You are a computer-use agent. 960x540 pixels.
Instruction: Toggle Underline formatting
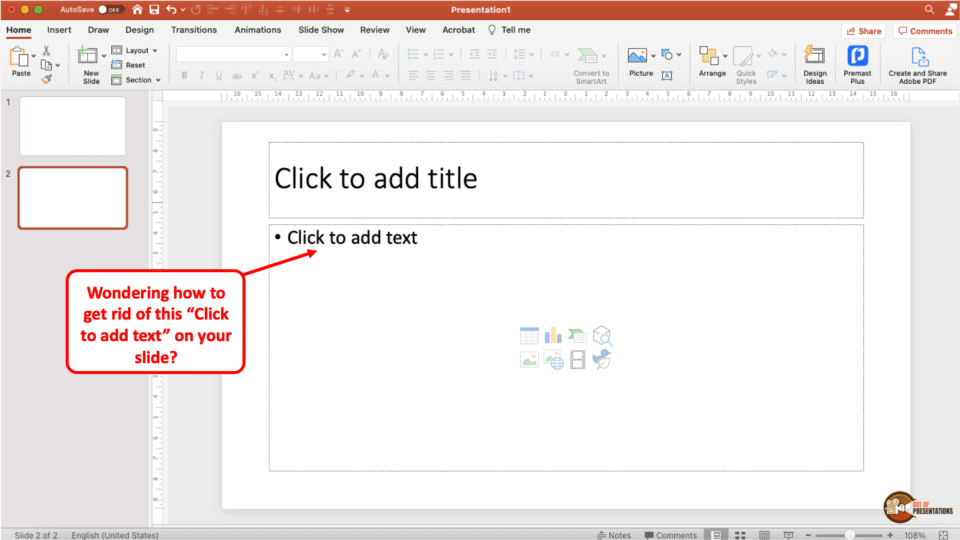coord(219,76)
